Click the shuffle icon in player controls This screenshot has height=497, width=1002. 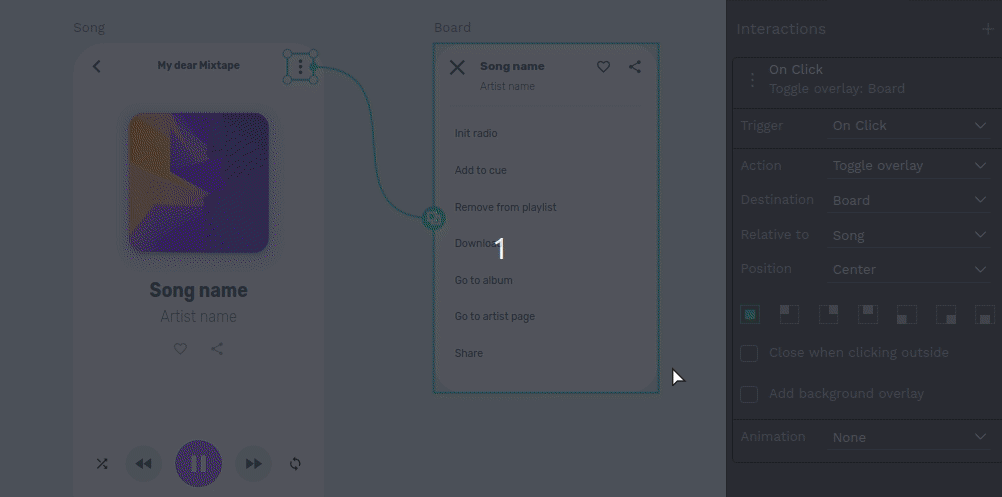102,464
